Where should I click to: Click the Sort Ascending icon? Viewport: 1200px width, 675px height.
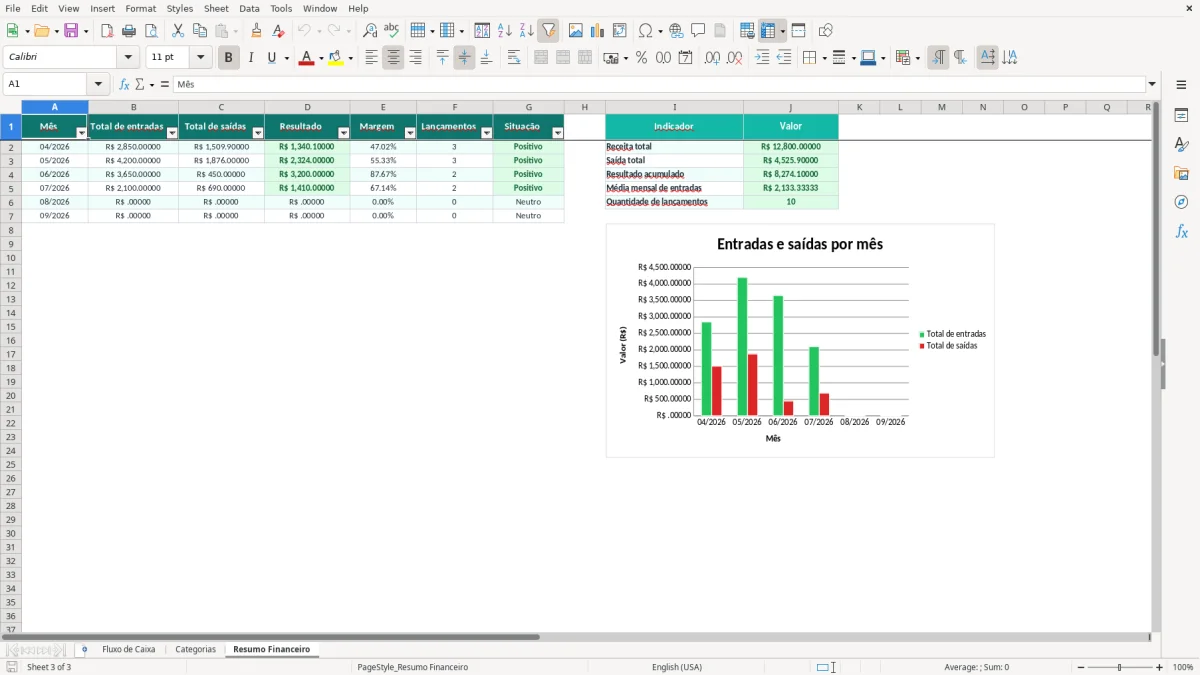[x=505, y=31]
